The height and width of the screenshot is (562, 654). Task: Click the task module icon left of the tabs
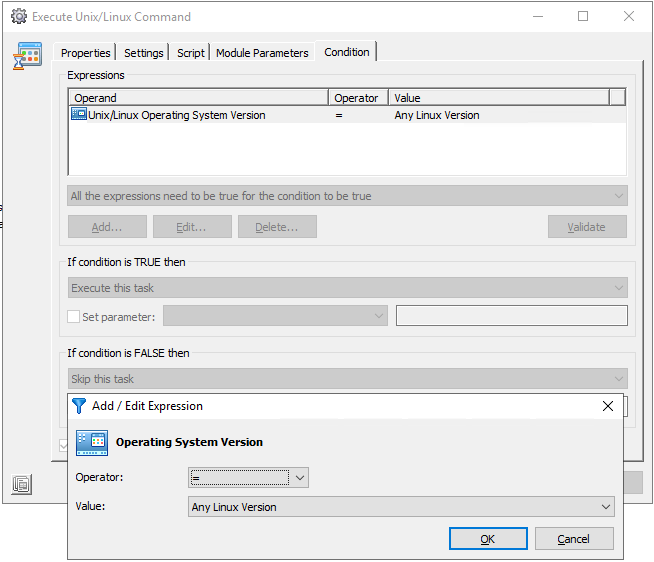[x=27, y=57]
